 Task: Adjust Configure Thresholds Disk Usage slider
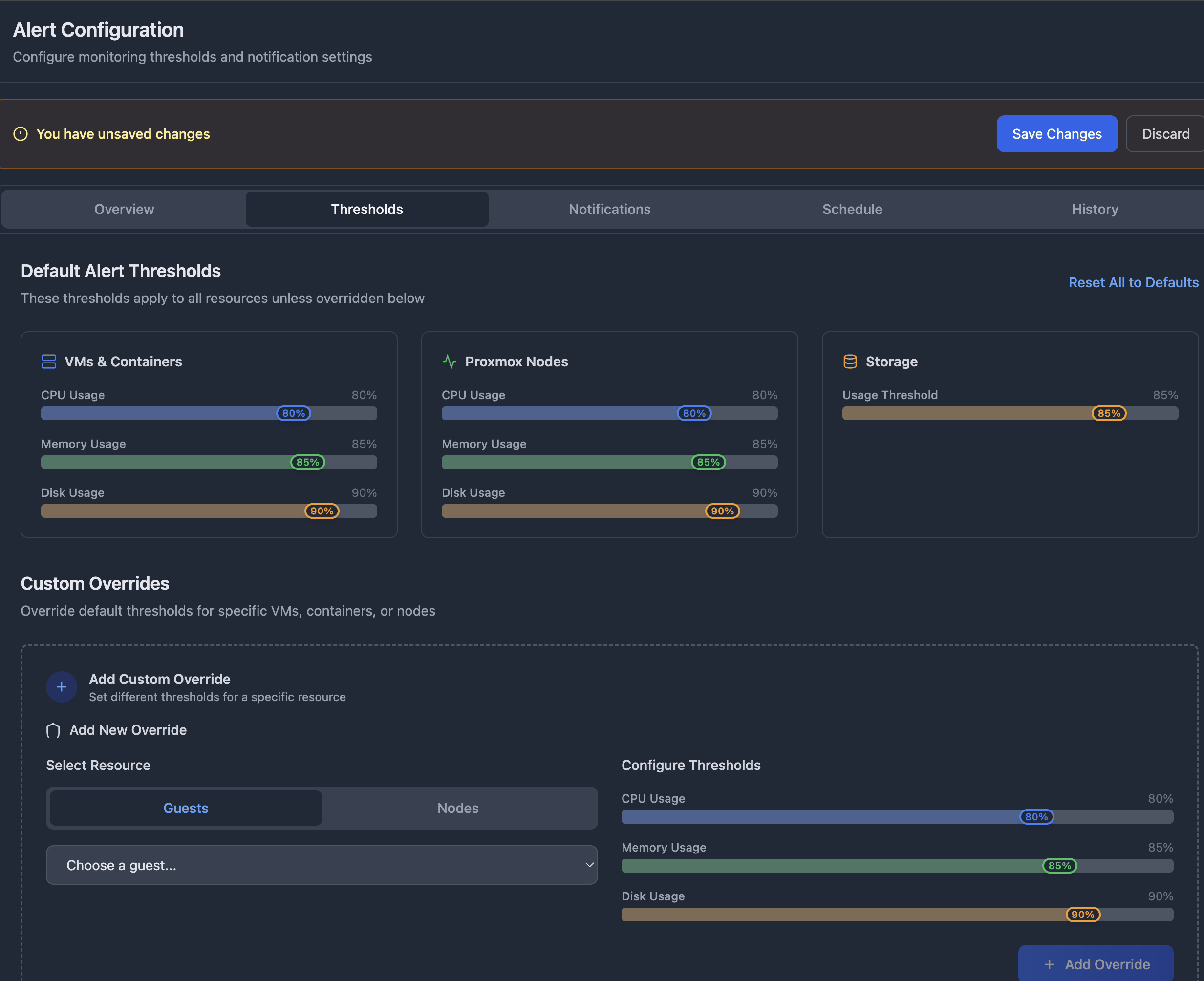tap(898, 915)
